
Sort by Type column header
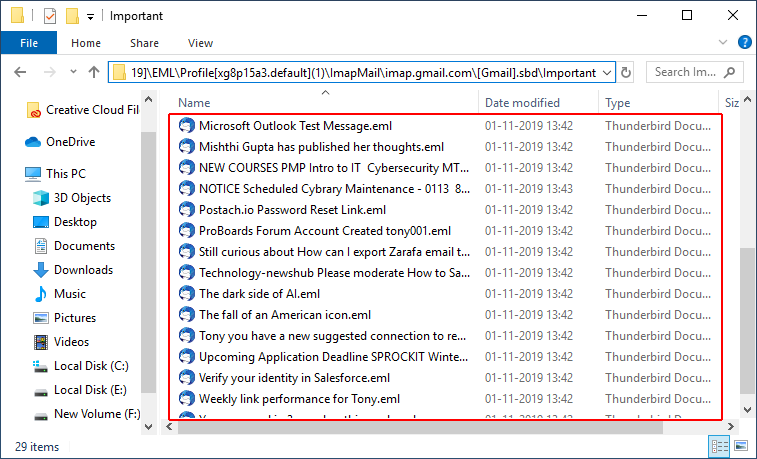[x=617, y=103]
